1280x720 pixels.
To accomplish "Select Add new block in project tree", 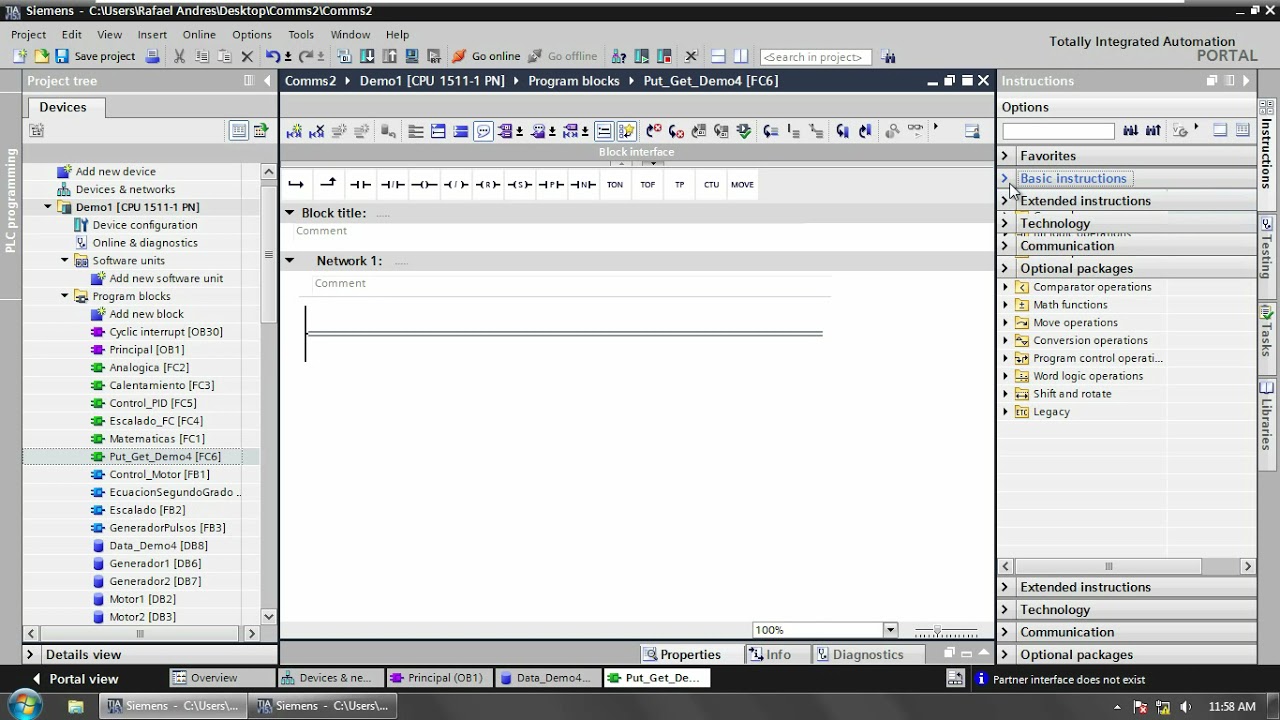I will (146, 314).
